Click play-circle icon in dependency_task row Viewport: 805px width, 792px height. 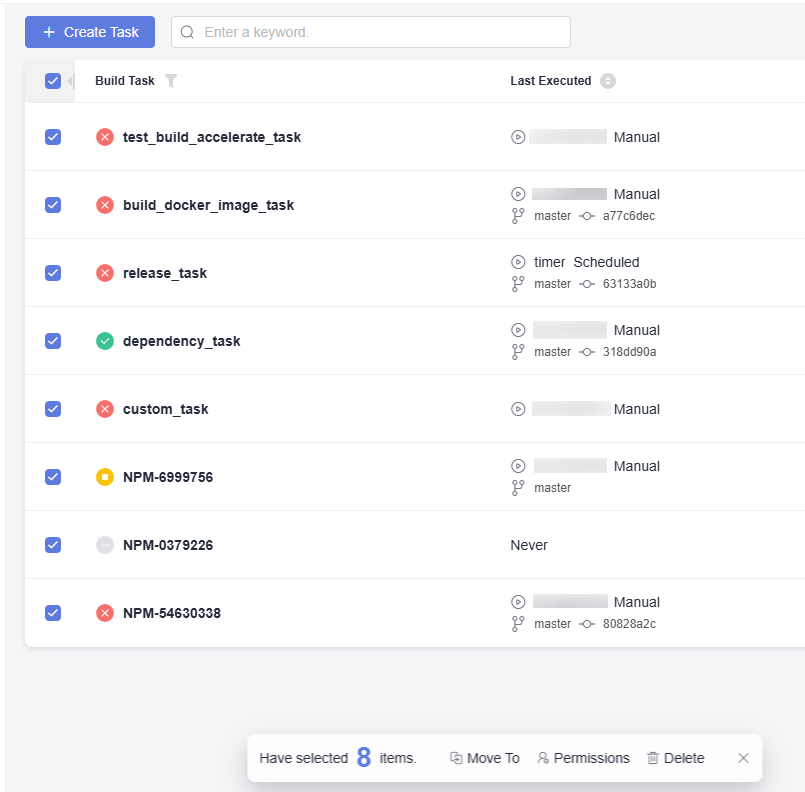pyautogui.click(x=518, y=330)
